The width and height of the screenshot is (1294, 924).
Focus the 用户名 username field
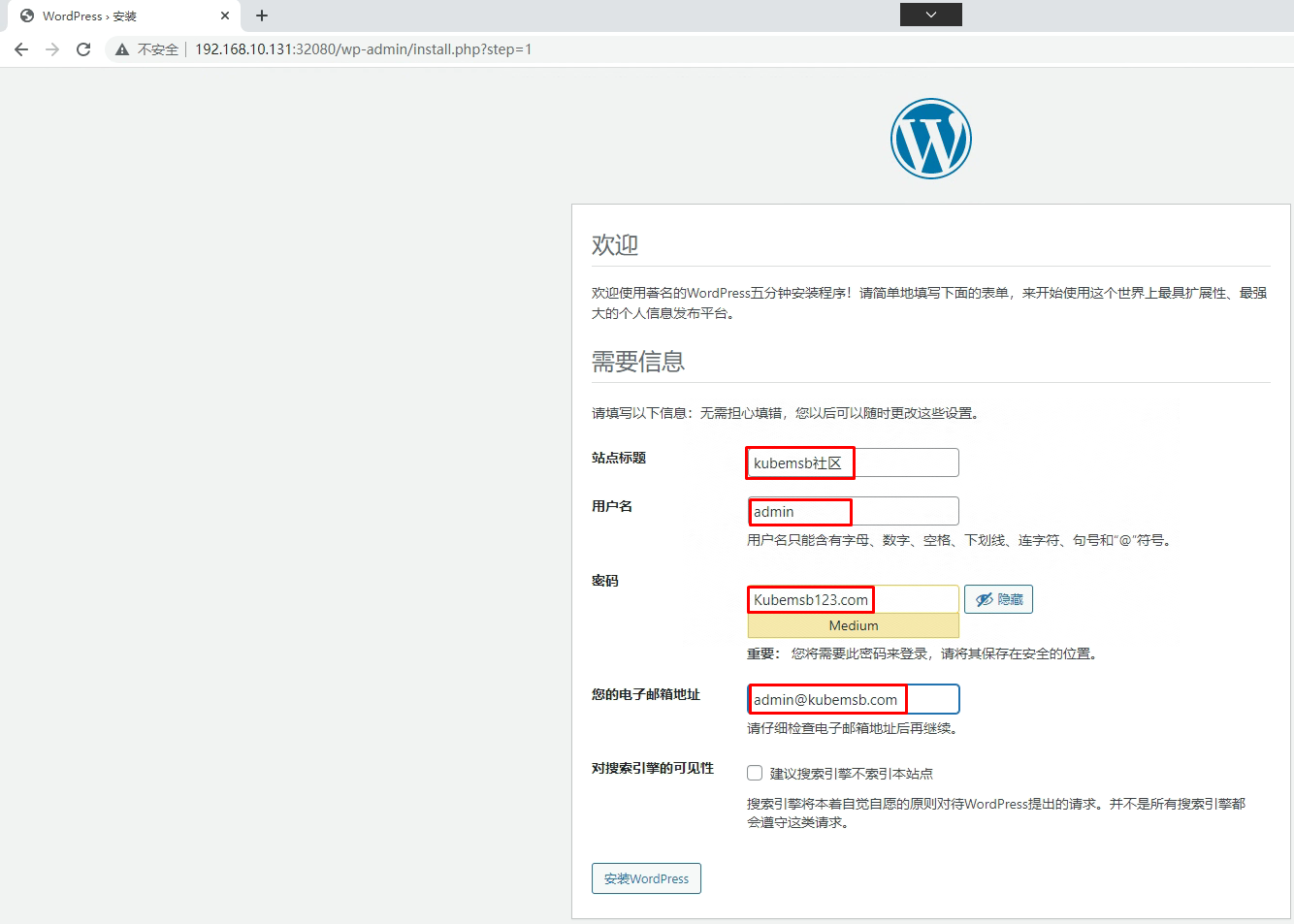click(853, 511)
